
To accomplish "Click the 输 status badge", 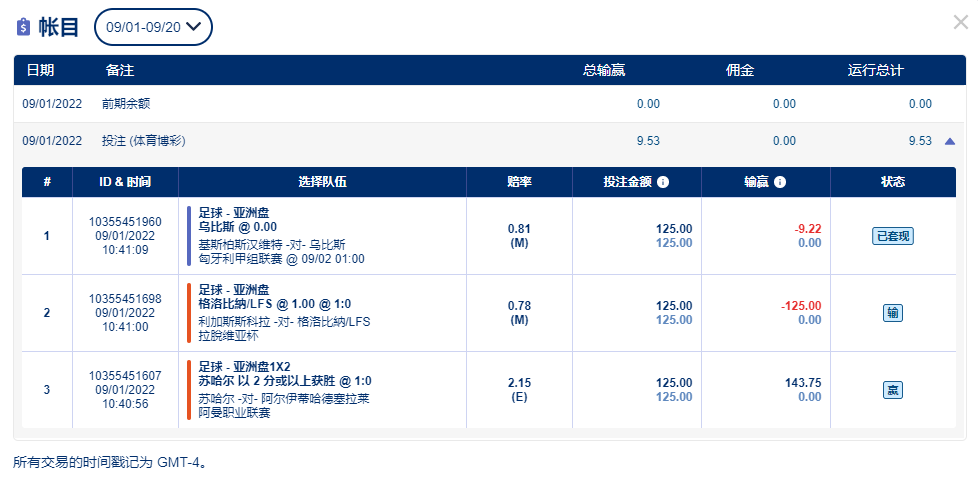I will (893, 313).
